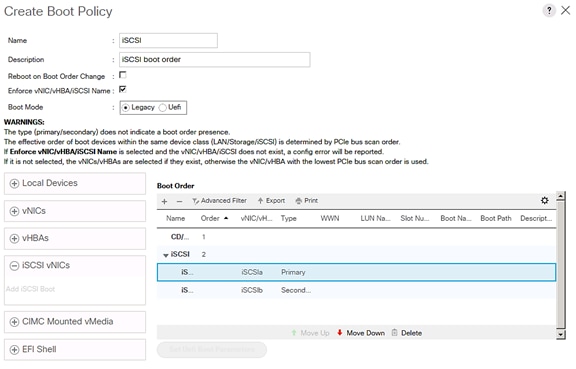
Task: Select the Uefi boot mode radio button
Action: (163, 108)
